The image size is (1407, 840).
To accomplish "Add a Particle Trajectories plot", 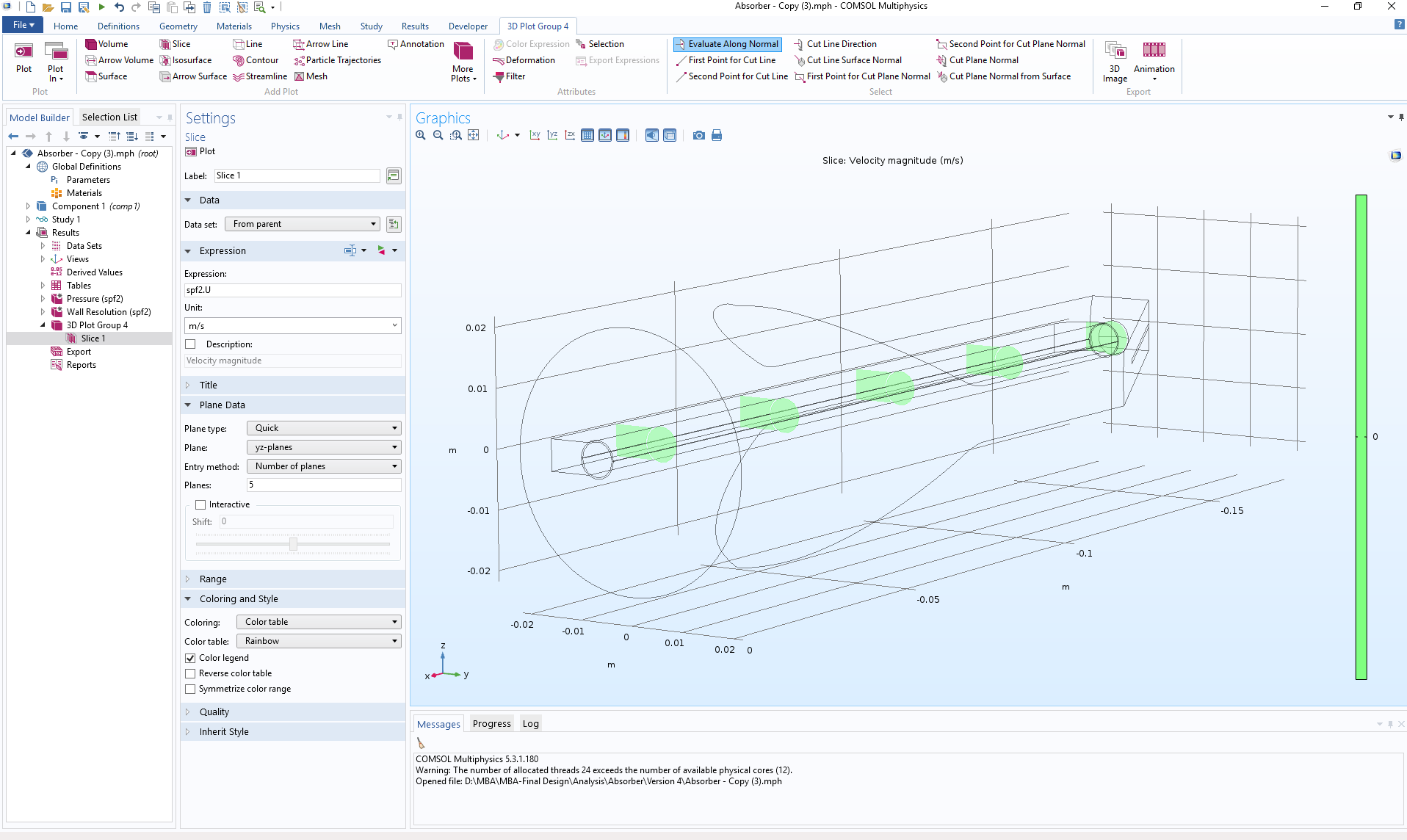I will click(337, 60).
